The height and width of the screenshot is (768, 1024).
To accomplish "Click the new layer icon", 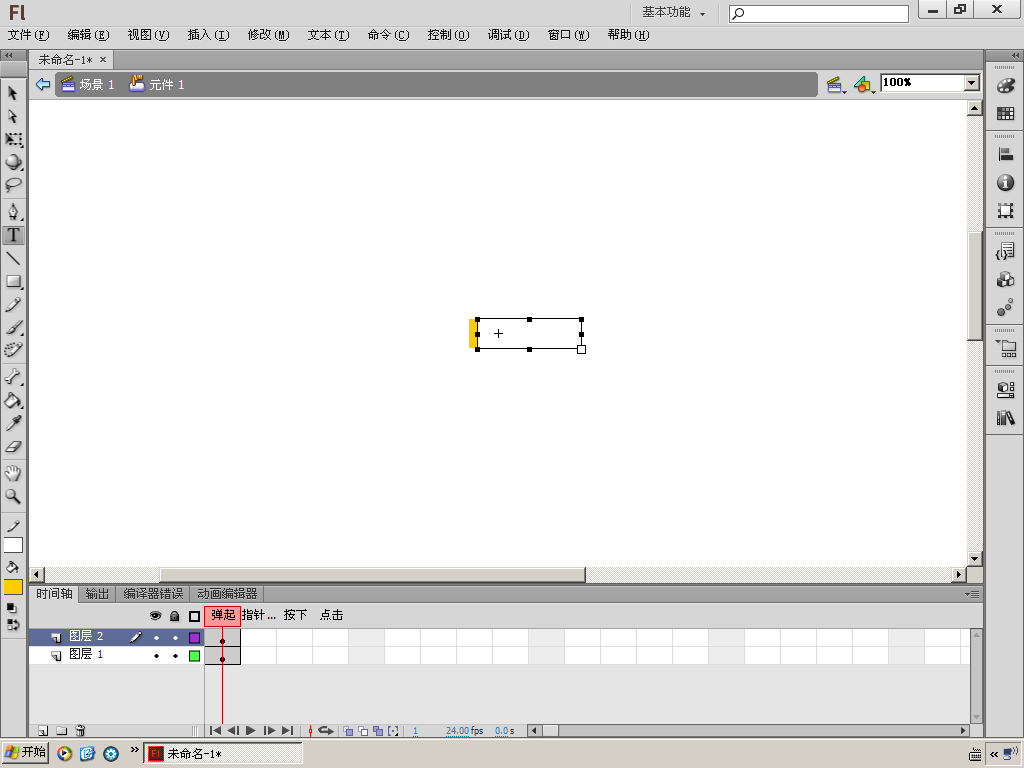I will [42, 731].
